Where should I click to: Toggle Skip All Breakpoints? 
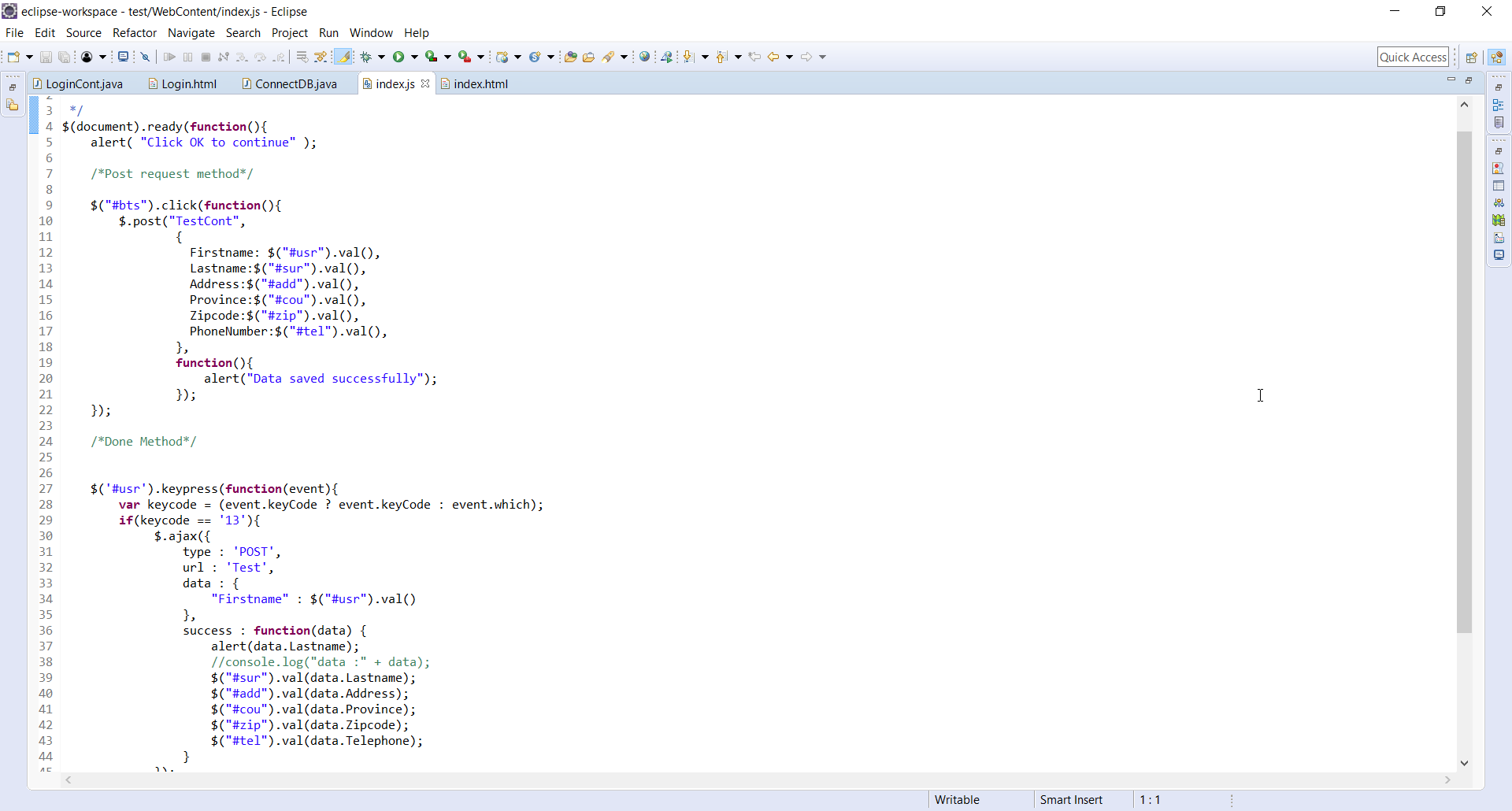146,56
